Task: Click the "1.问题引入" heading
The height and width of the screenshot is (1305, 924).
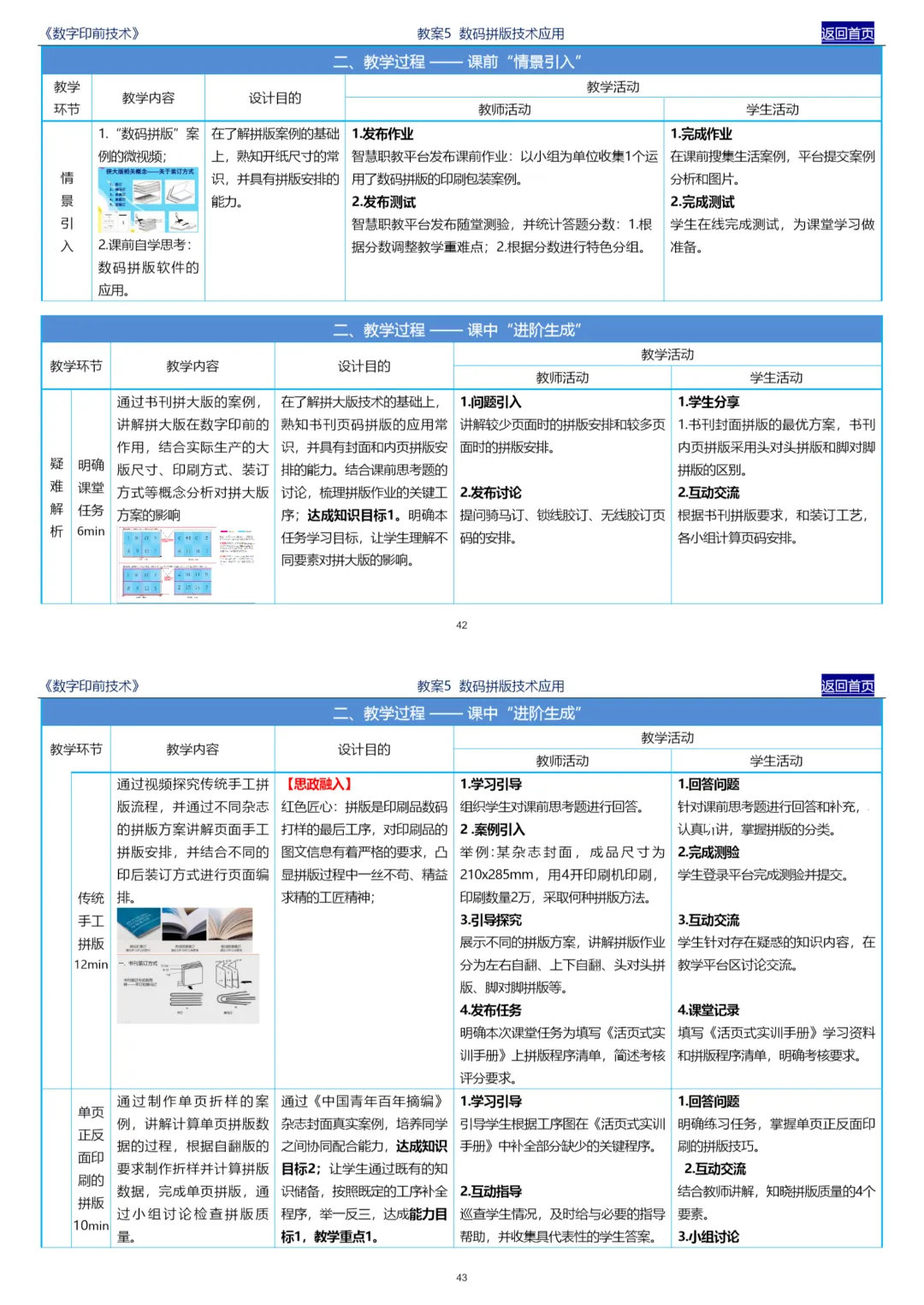Action: point(490,401)
